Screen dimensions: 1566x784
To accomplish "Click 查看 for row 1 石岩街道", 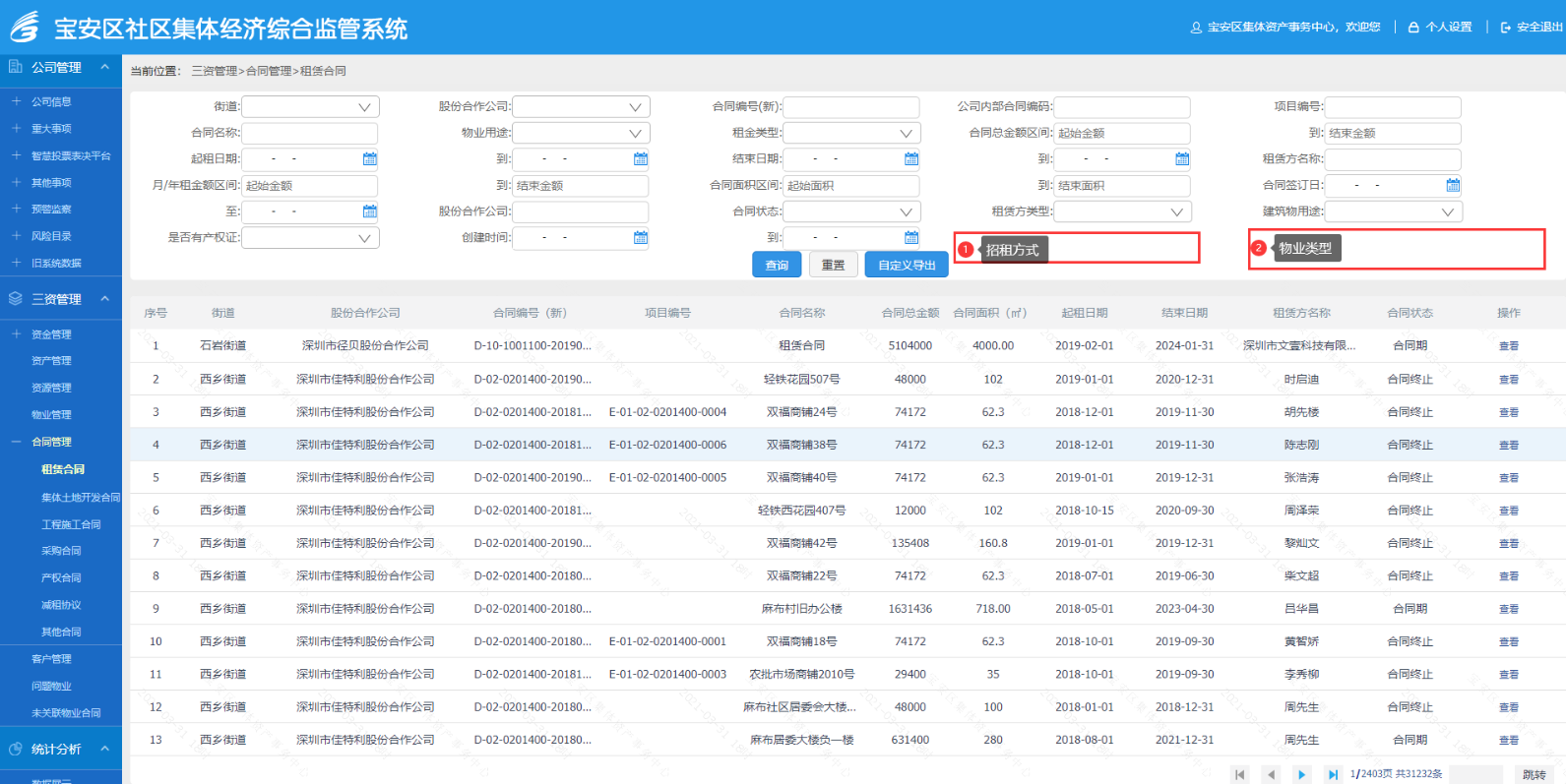I will (x=1508, y=346).
